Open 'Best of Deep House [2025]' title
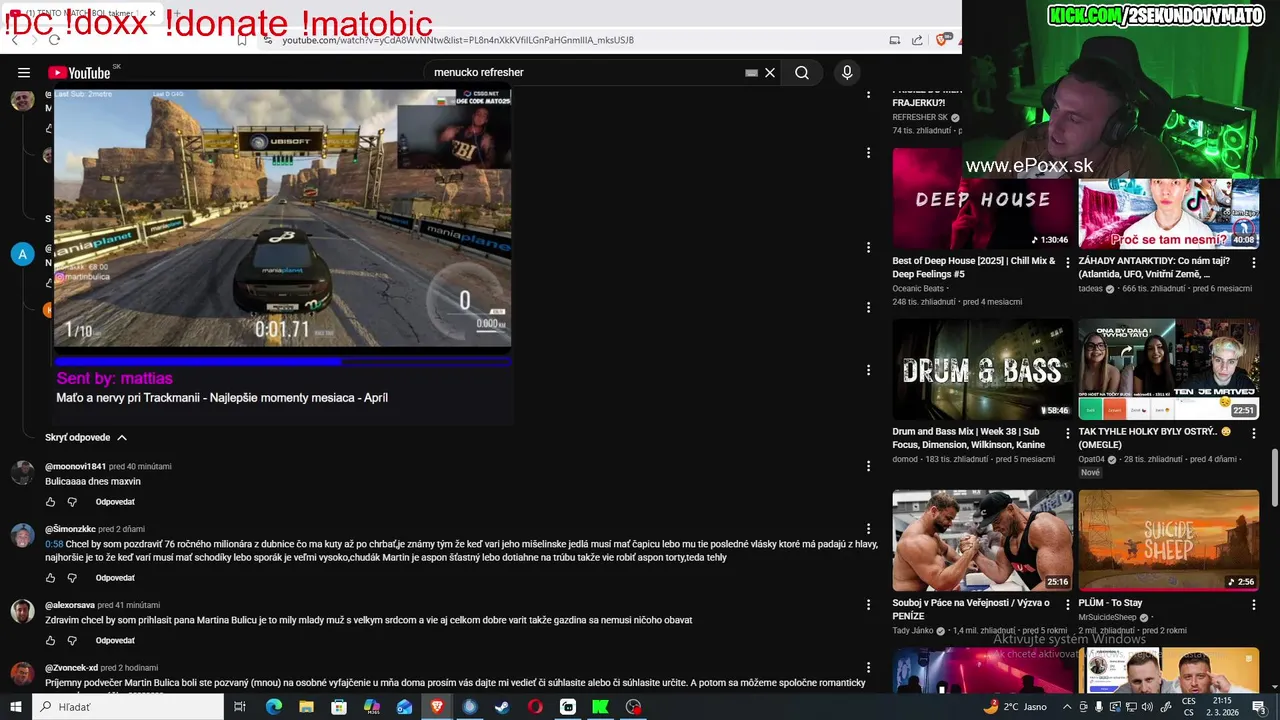 pyautogui.click(x=973, y=267)
